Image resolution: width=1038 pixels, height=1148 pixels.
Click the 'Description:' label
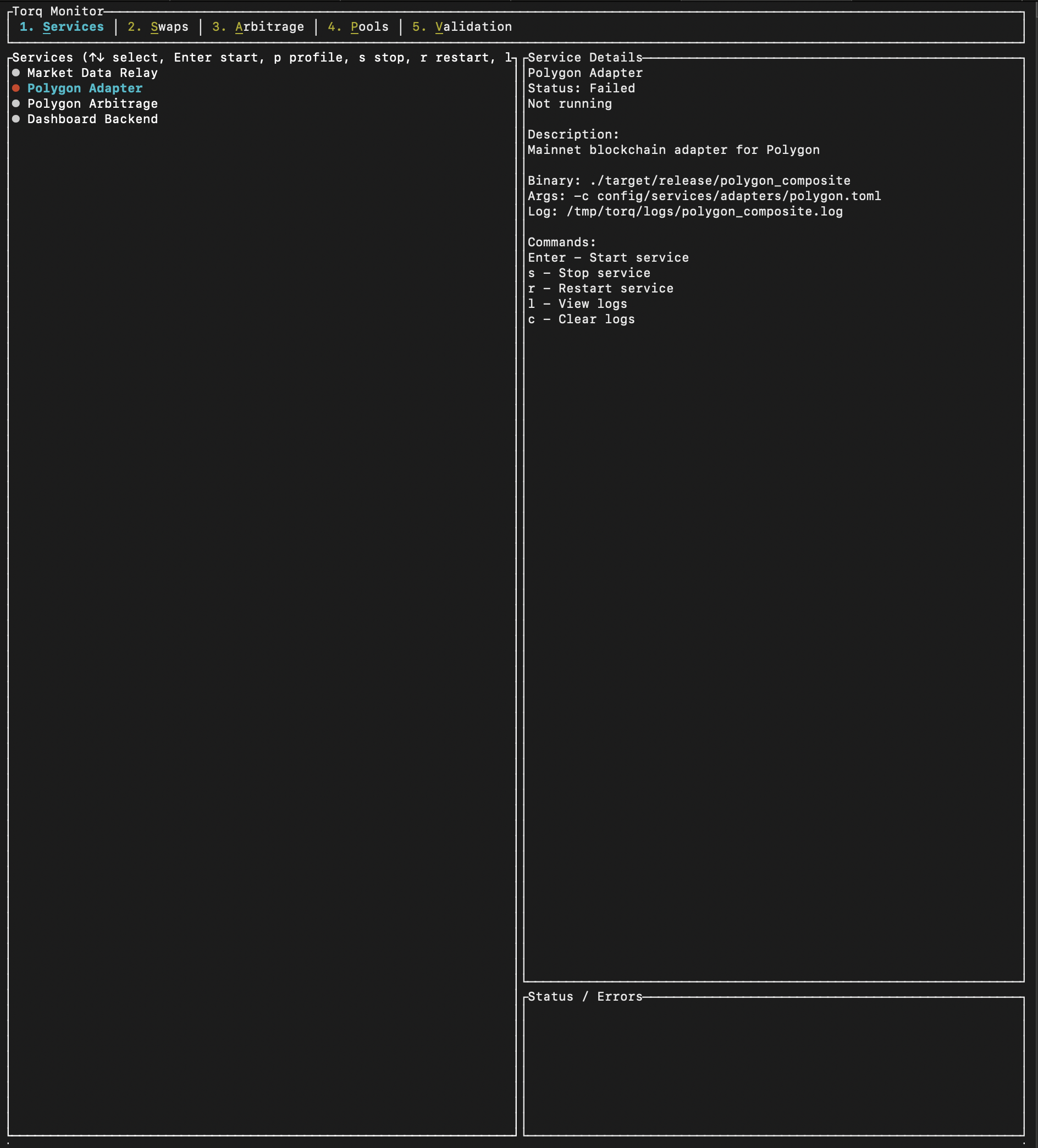click(573, 134)
